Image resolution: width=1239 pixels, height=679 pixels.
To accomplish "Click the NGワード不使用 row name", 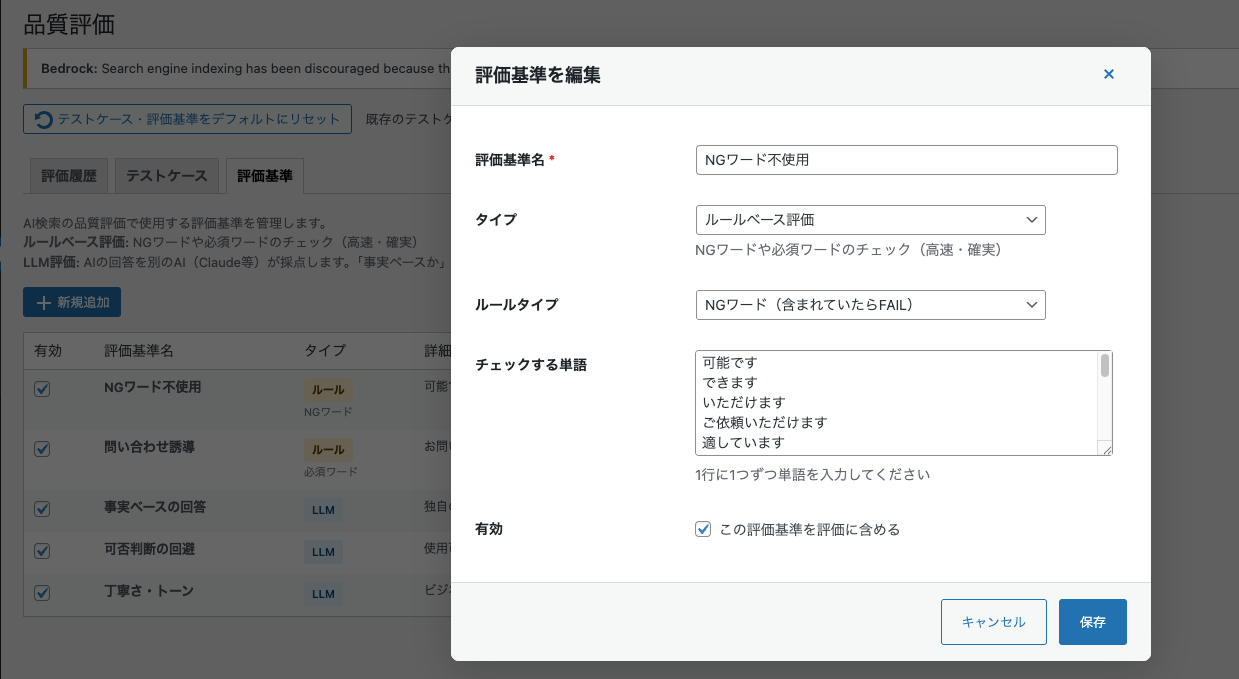I will pos(153,387).
